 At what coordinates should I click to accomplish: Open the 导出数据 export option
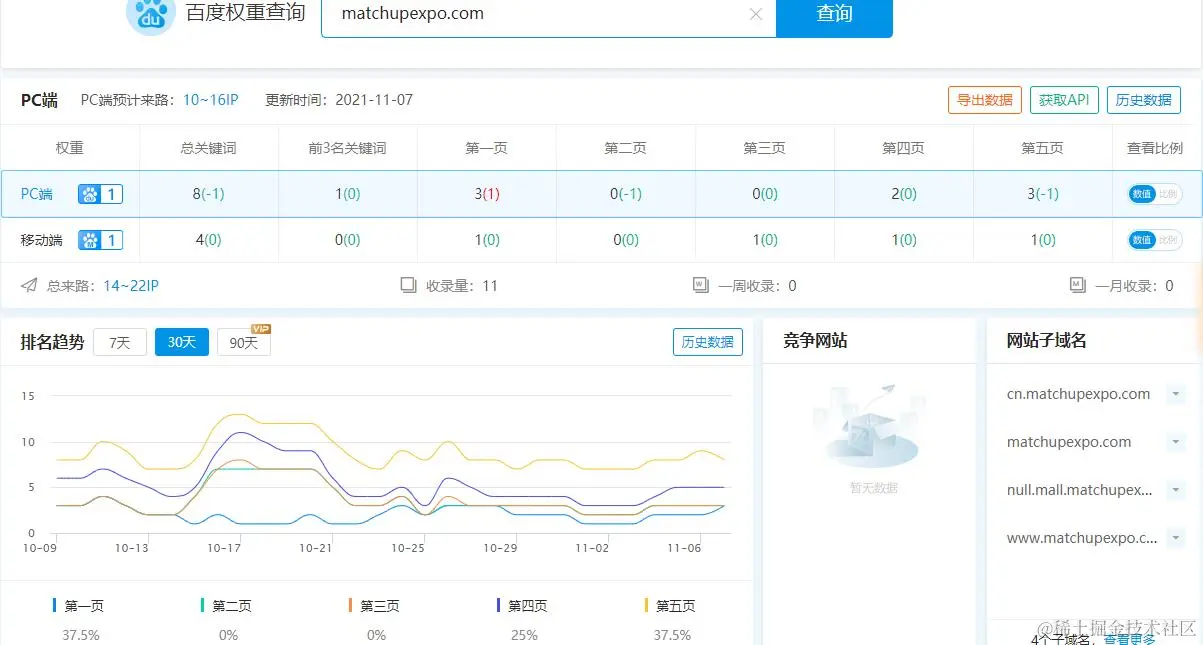(984, 100)
